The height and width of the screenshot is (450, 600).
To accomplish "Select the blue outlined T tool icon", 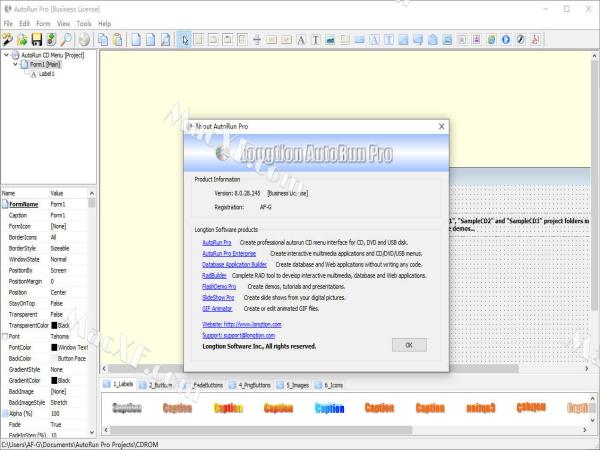I will pos(389,39).
